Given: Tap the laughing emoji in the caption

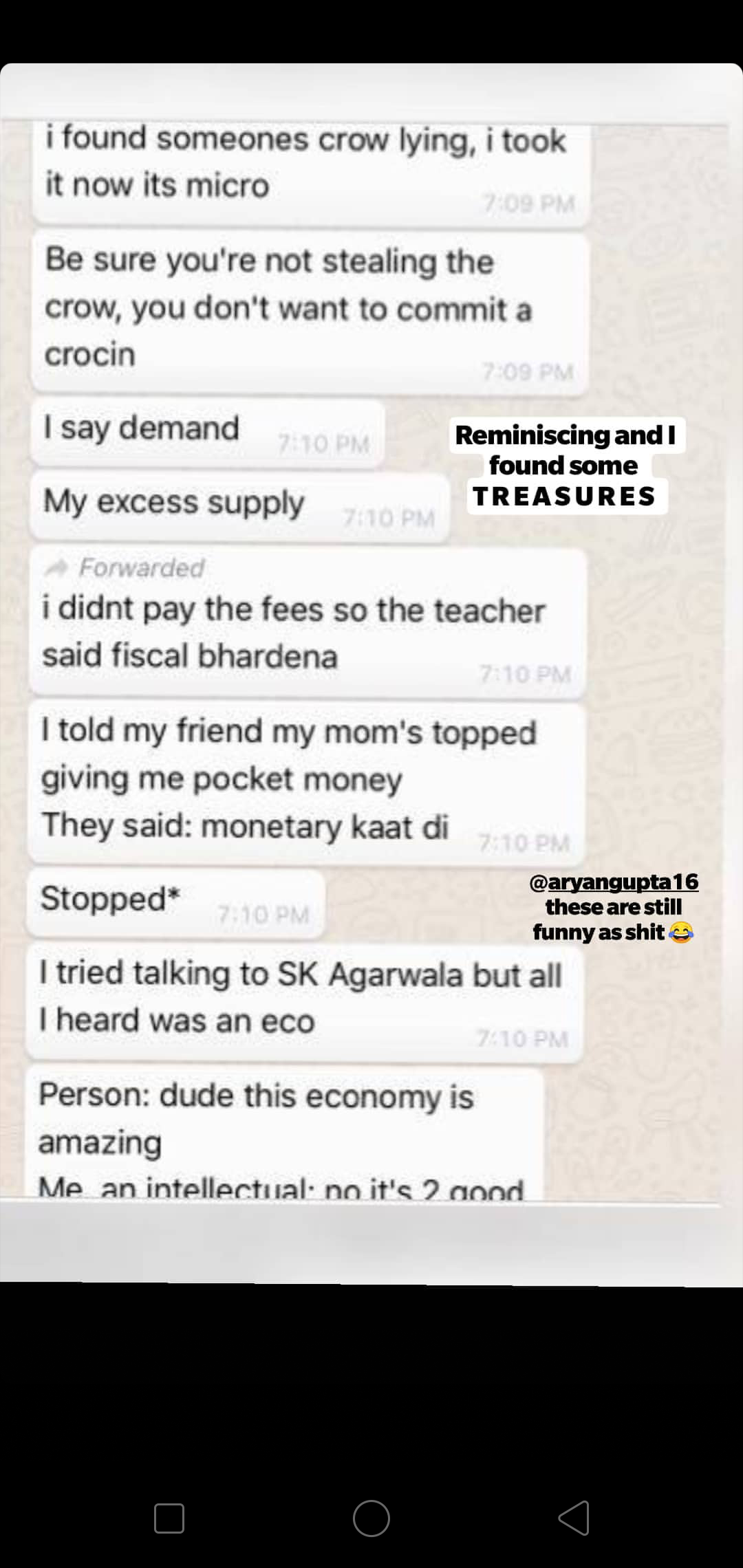Looking at the screenshot, I should pyautogui.click(x=680, y=933).
